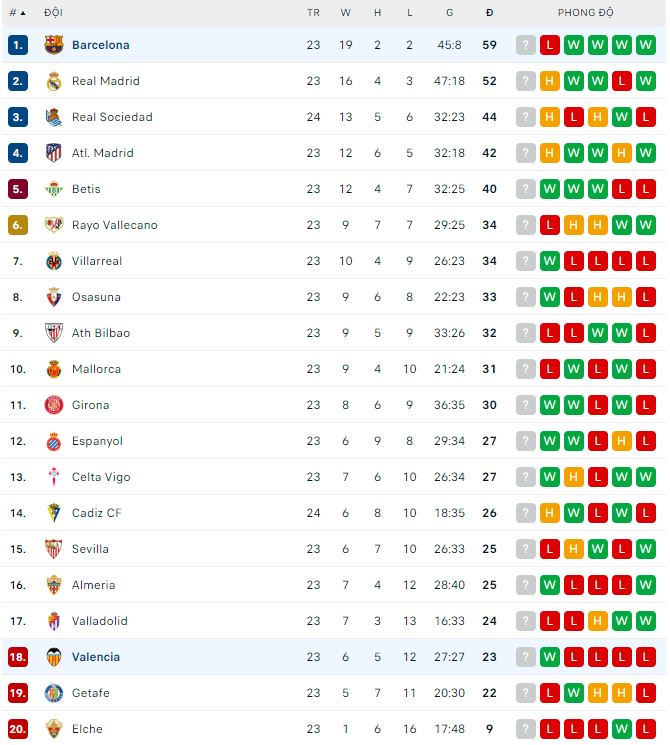The height and width of the screenshot is (745, 670).
Task: Click the Barcelona club crest
Action: 54,45
